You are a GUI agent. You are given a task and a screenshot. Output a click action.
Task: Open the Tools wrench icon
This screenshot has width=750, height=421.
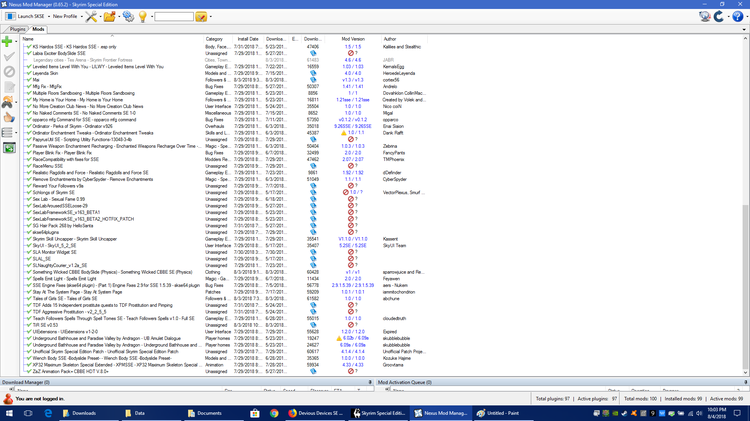tap(90, 17)
